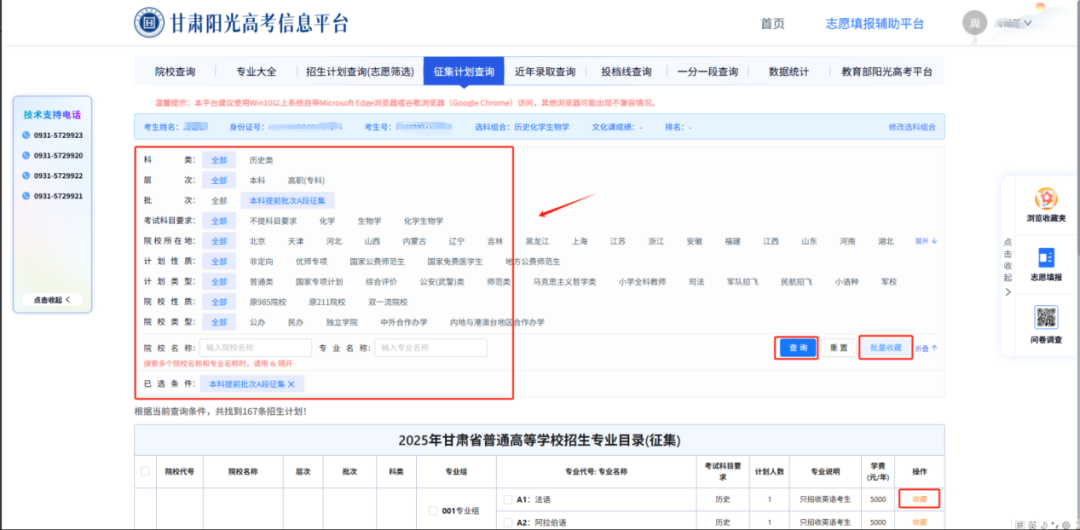Collapse the 技术支持电话 panel with 点击收起

pyautogui.click(x=52, y=300)
